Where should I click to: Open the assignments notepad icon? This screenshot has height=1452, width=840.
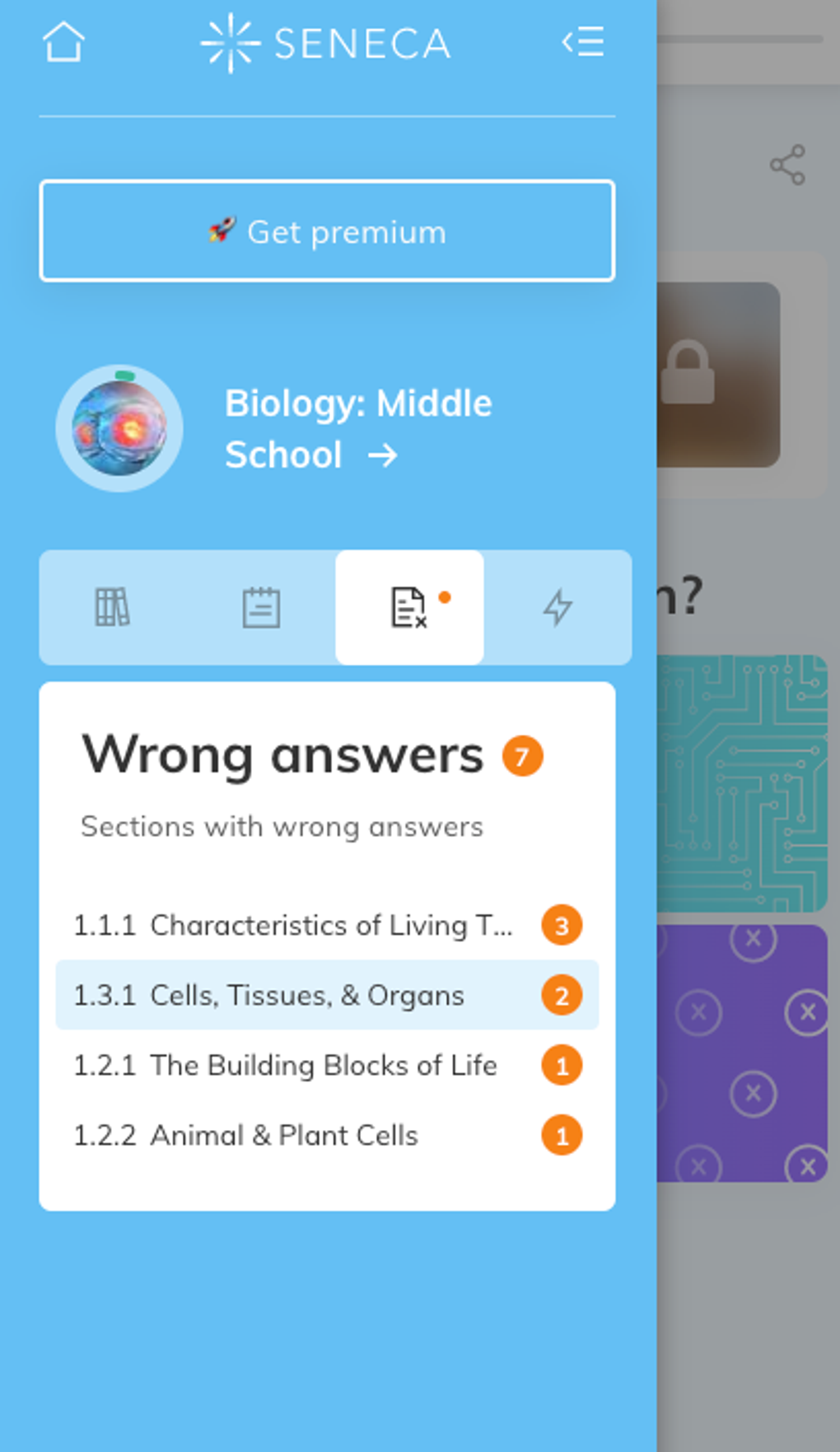261,607
